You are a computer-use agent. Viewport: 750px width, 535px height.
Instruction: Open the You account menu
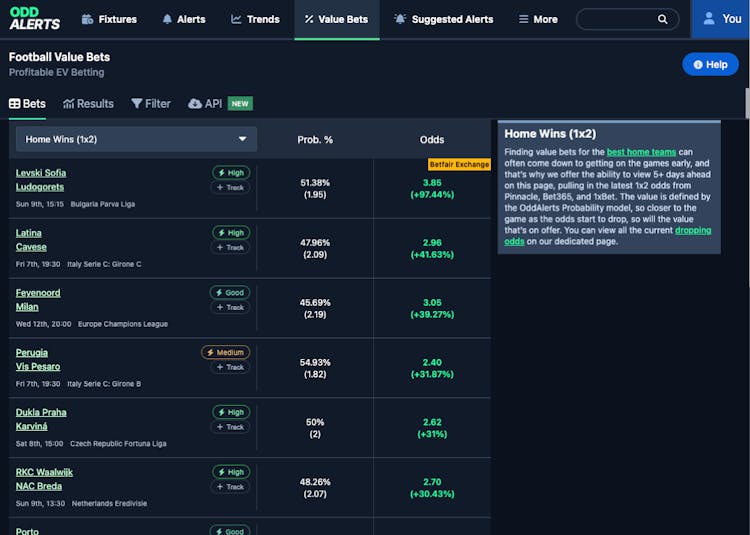click(x=721, y=19)
